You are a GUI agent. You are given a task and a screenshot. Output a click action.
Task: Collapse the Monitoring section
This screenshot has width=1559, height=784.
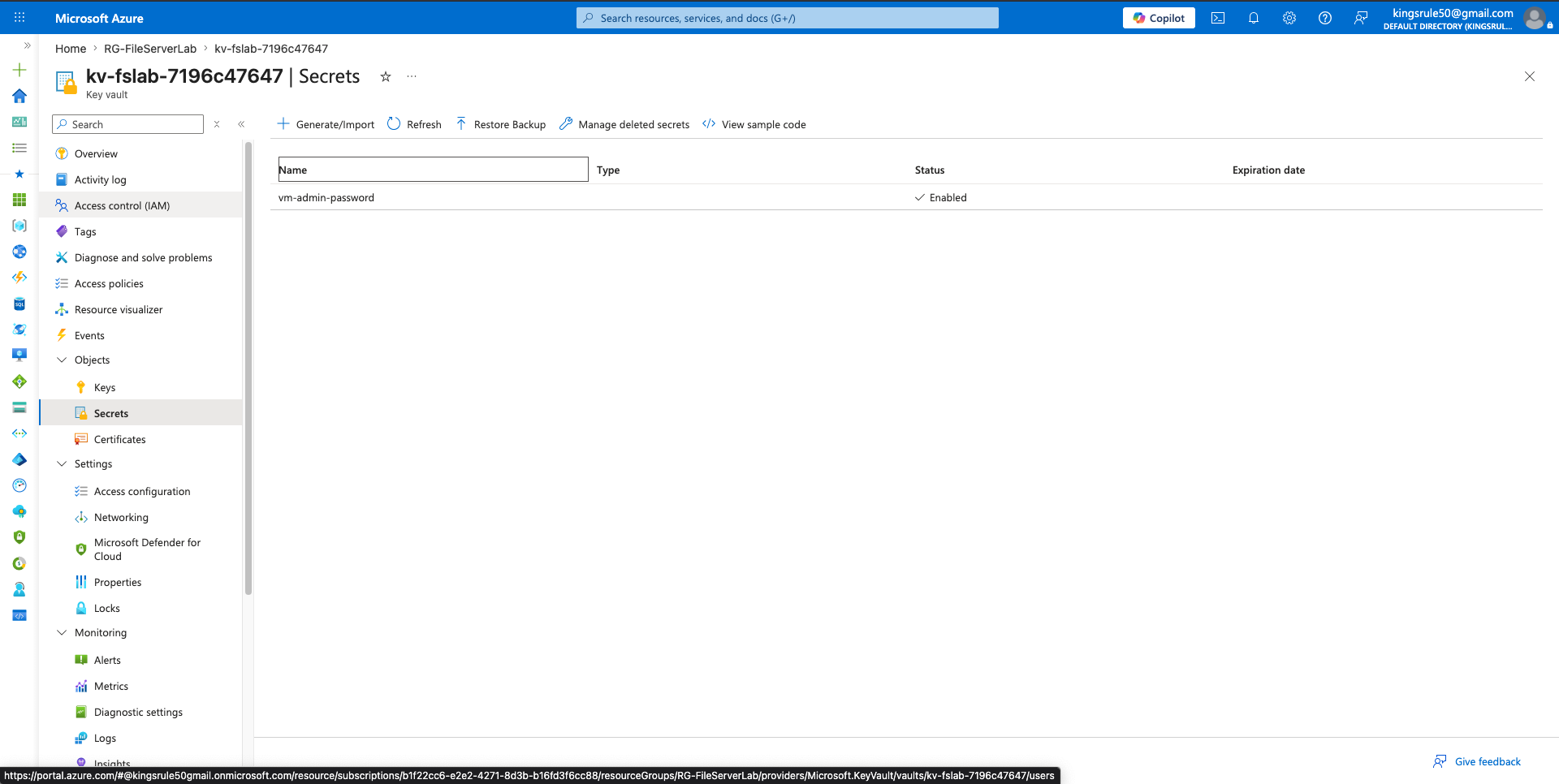[62, 632]
